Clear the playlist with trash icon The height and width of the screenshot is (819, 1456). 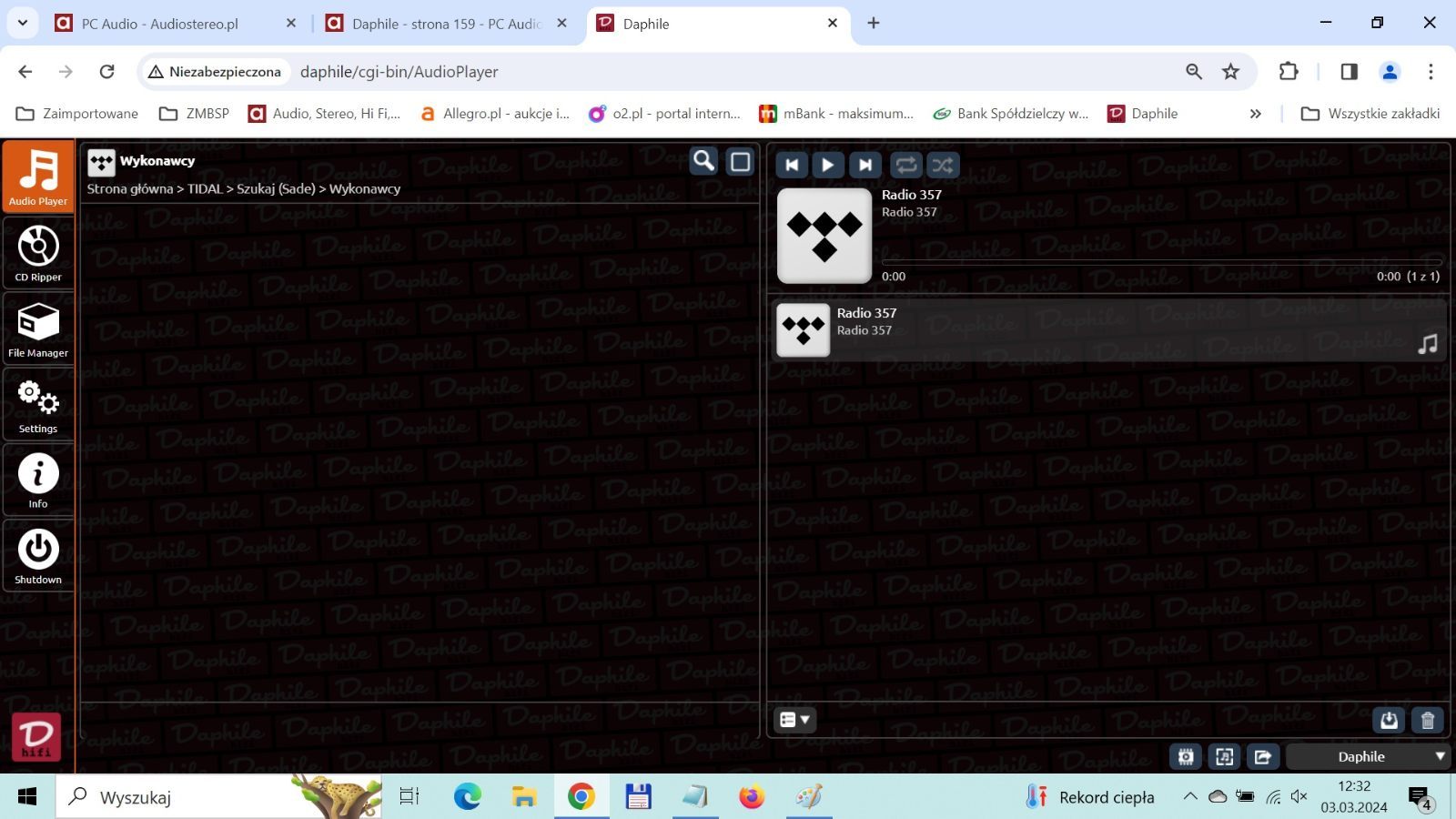click(x=1427, y=721)
